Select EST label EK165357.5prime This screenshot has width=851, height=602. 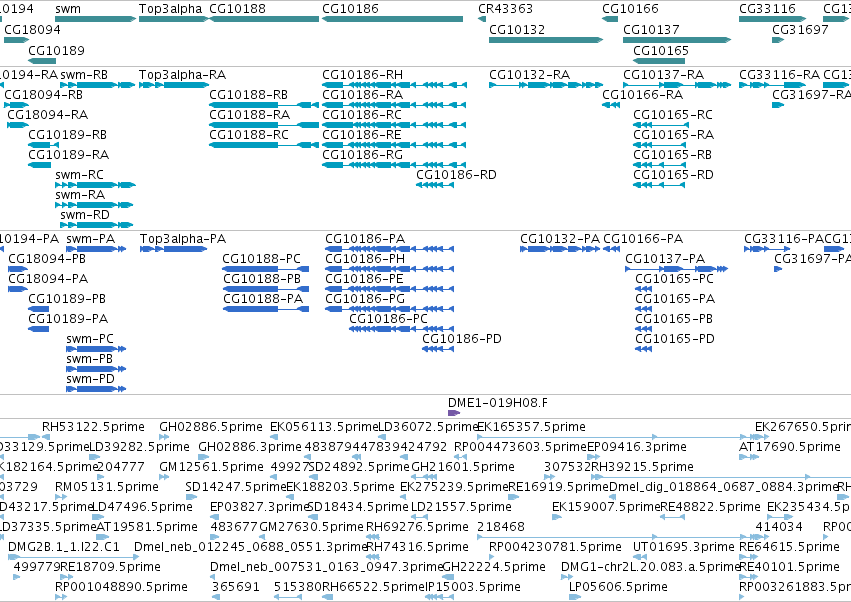[x=531, y=427]
